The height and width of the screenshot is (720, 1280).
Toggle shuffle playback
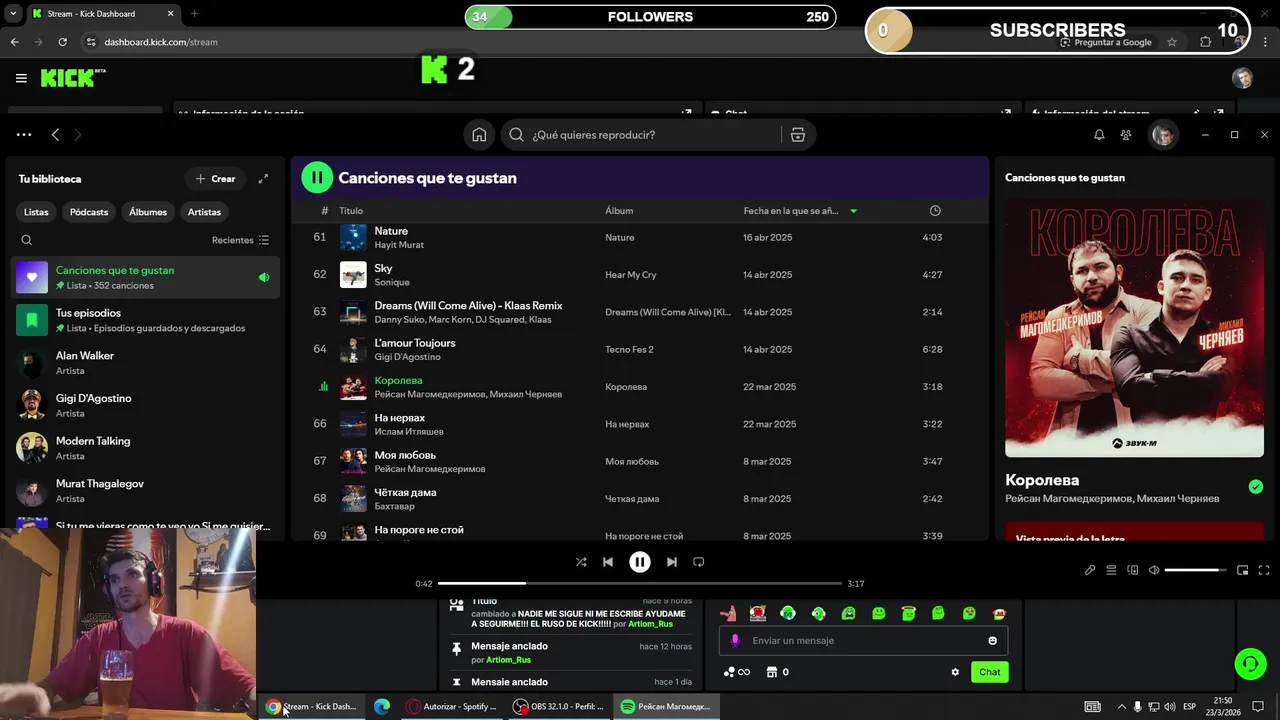click(581, 562)
